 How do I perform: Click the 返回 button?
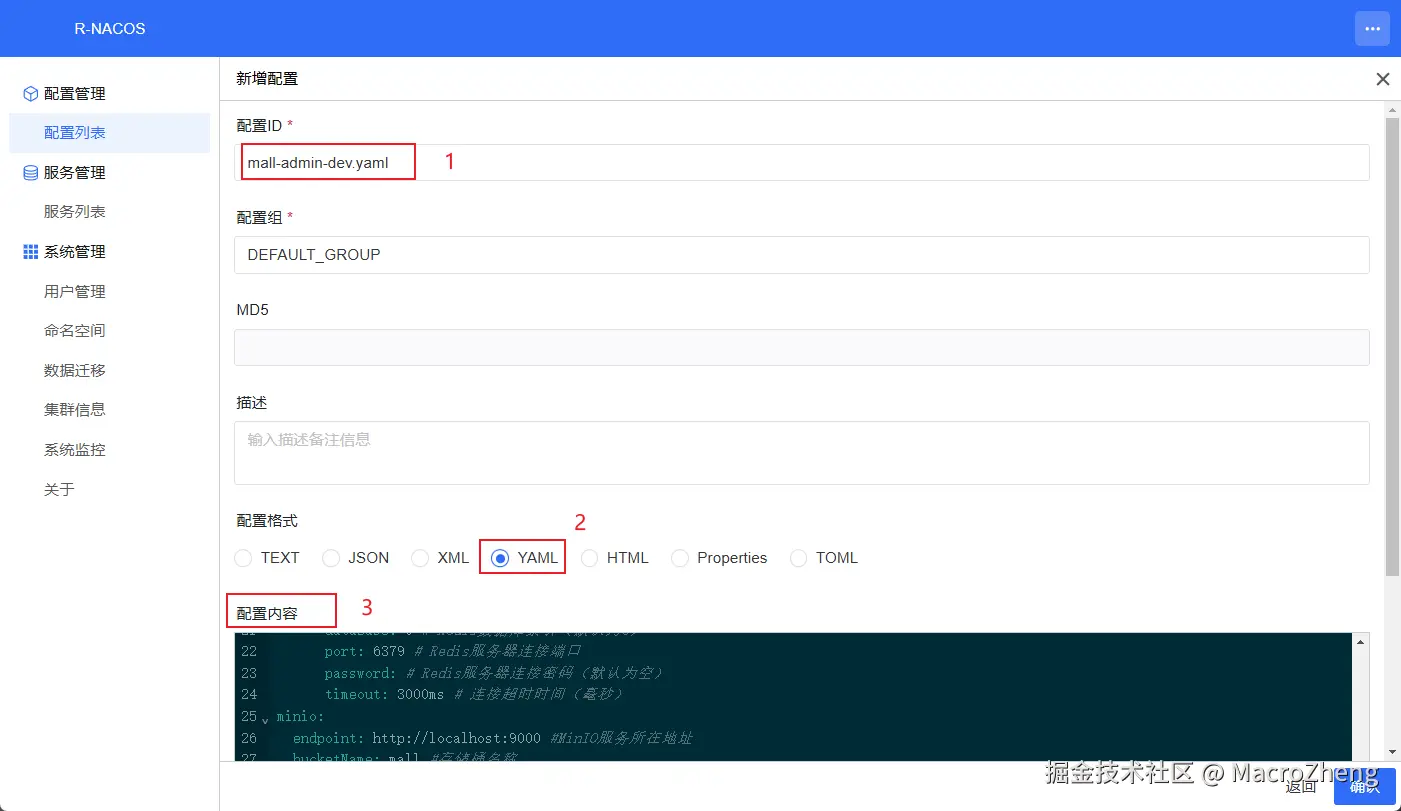click(x=1301, y=786)
